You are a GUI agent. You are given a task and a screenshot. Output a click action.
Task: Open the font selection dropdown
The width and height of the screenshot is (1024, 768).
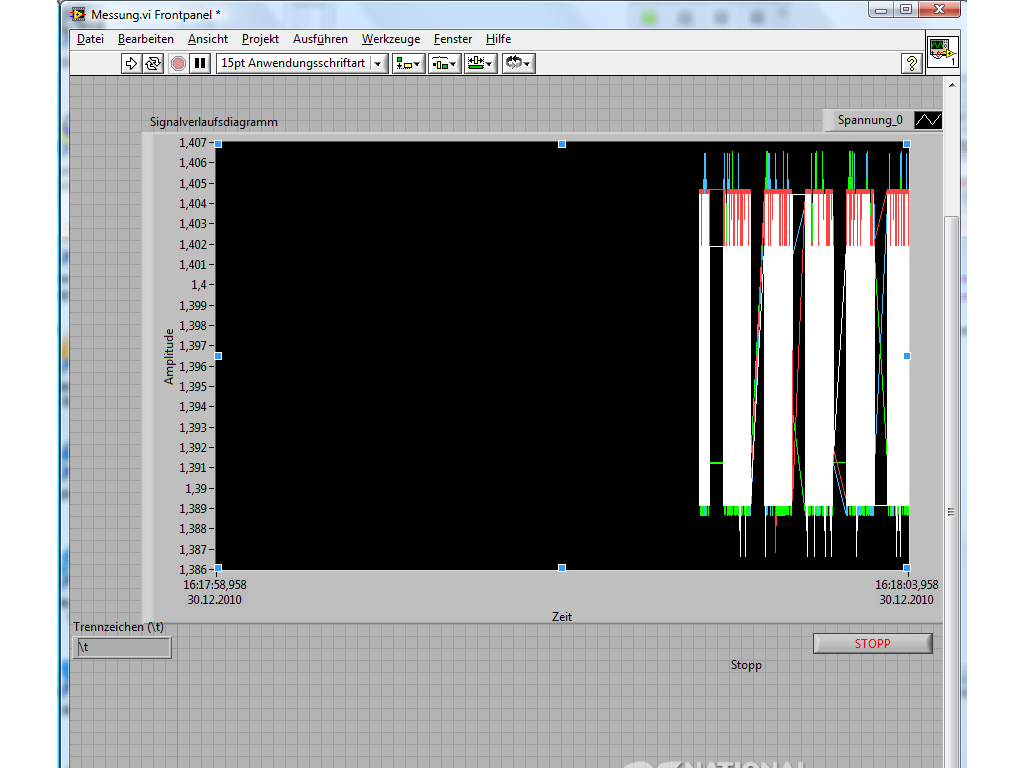coord(302,63)
